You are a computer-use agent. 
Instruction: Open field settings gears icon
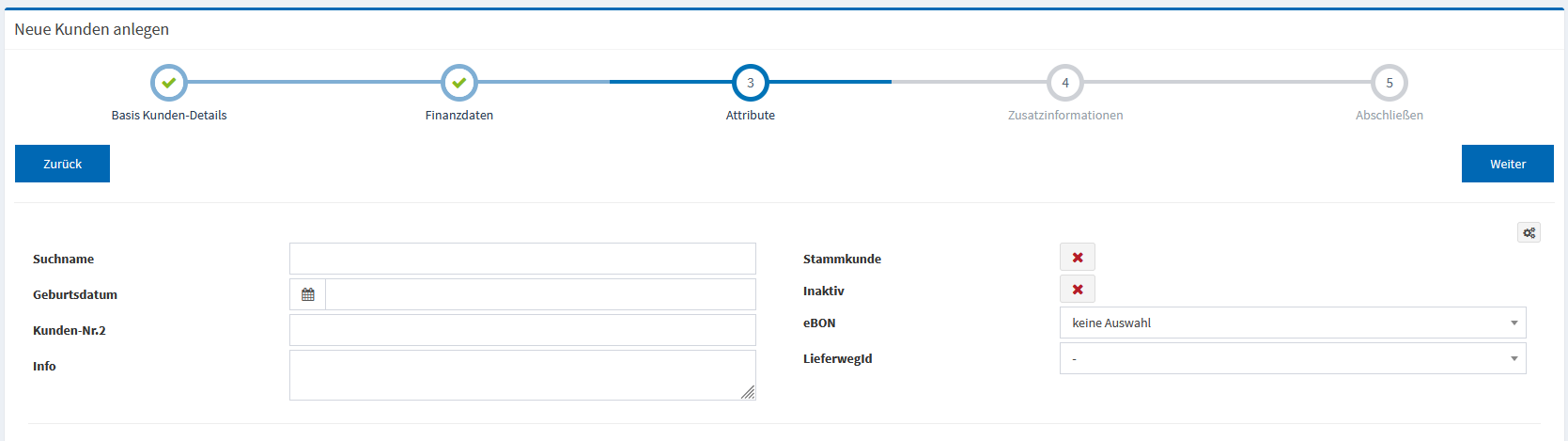(x=1529, y=232)
